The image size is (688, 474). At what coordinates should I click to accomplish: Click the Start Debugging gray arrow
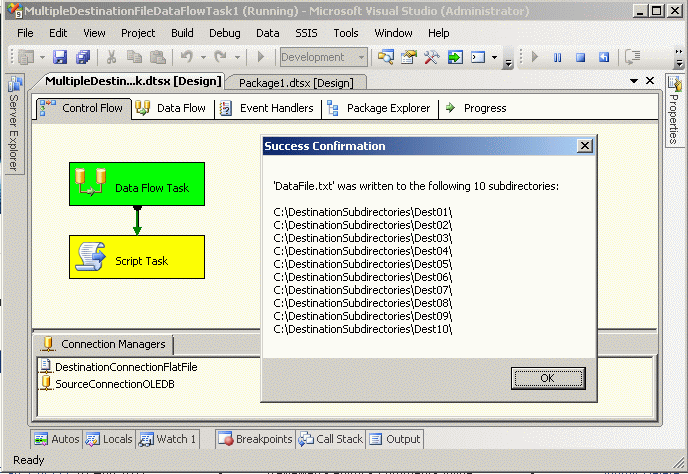[261, 57]
